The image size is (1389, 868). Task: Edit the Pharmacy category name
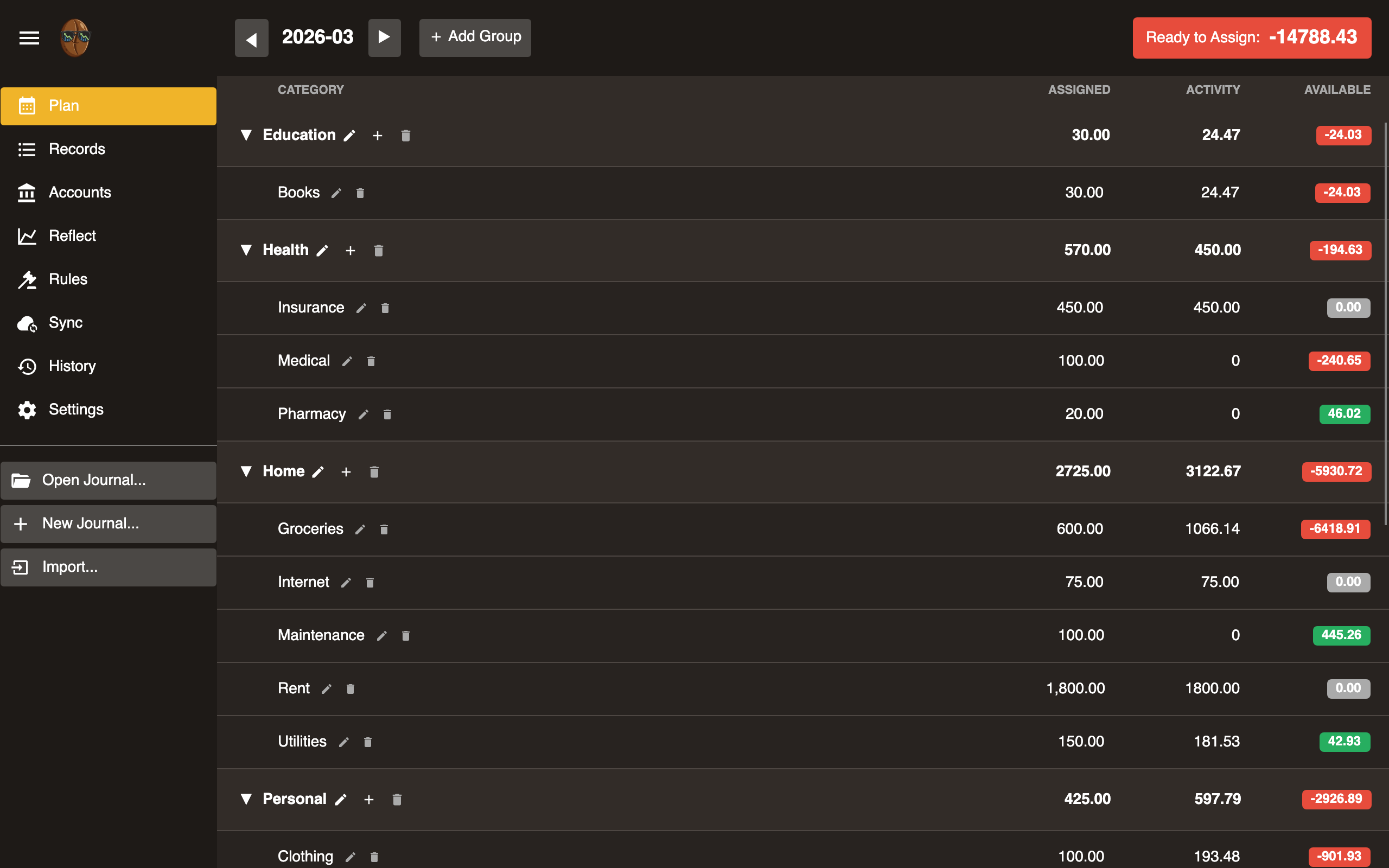click(364, 414)
